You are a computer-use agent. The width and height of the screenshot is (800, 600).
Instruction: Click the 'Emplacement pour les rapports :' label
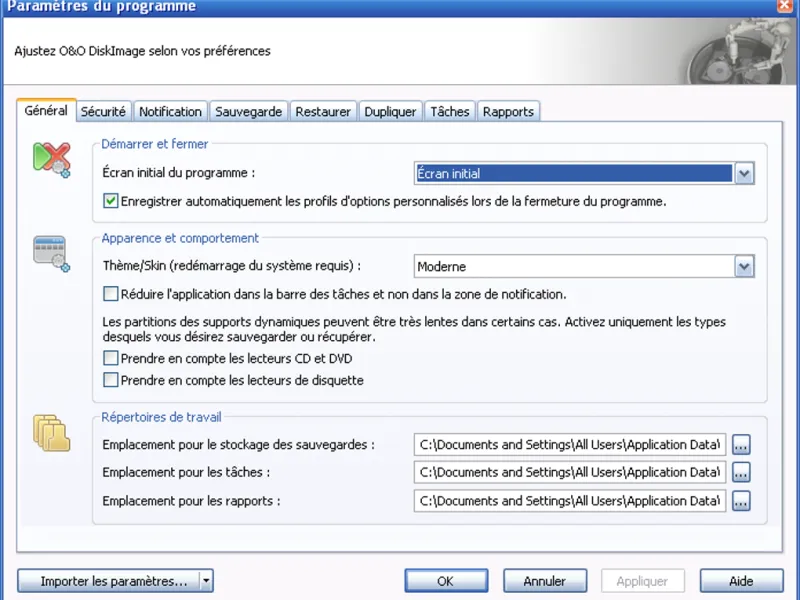pos(191,501)
